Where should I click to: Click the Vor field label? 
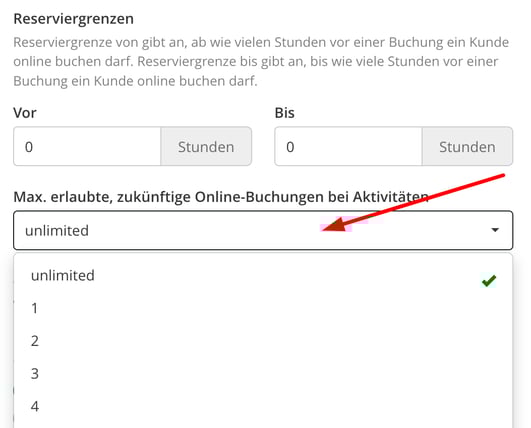pyautogui.click(x=25, y=113)
